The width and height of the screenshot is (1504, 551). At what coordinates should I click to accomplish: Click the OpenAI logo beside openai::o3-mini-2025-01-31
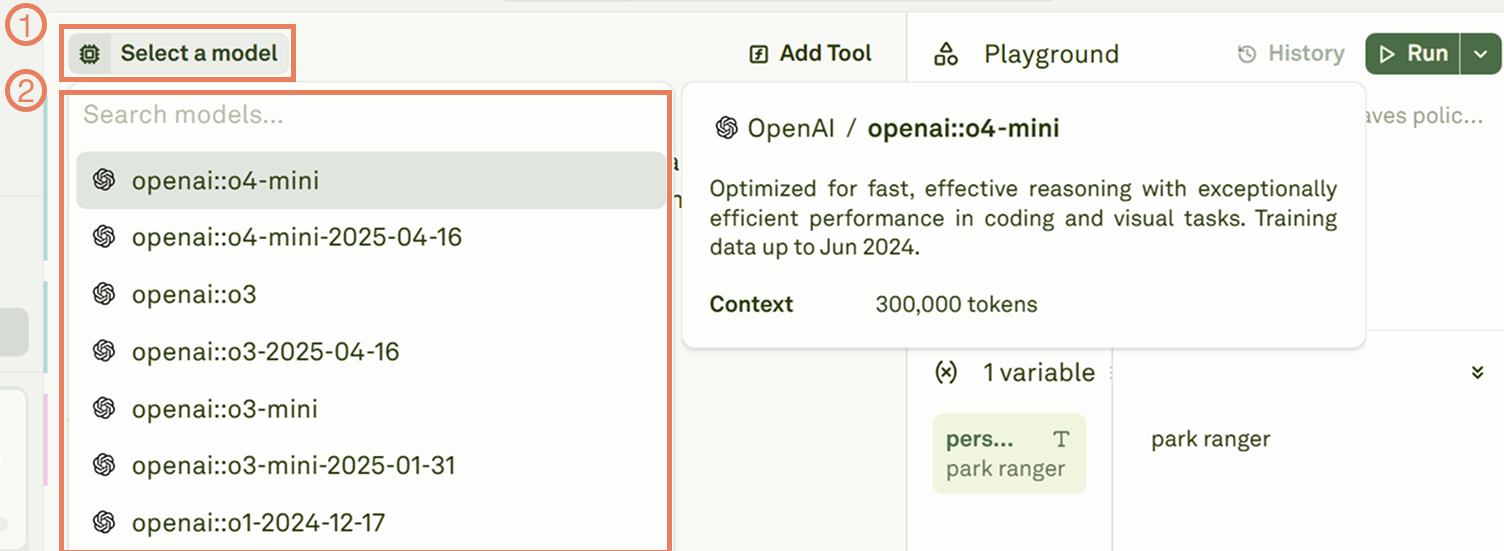[104, 465]
